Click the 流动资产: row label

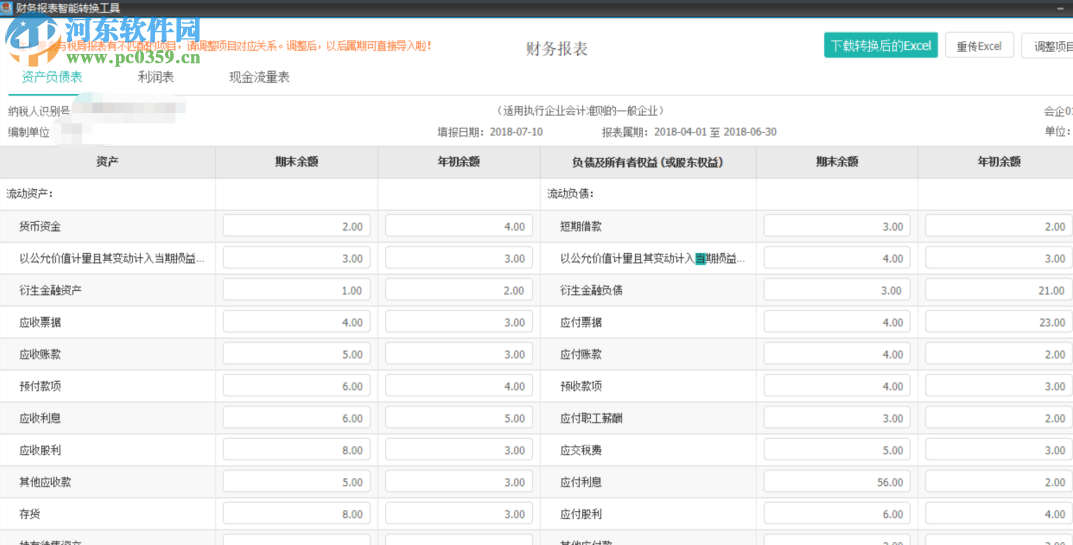click(30, 194)
